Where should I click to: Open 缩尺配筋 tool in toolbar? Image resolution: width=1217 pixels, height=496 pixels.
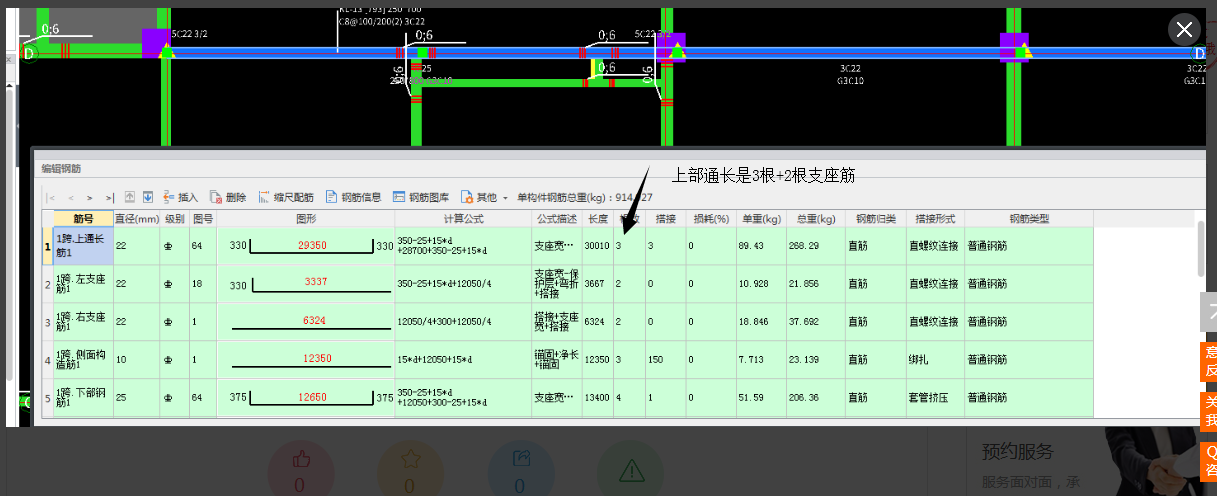[286, 197]
